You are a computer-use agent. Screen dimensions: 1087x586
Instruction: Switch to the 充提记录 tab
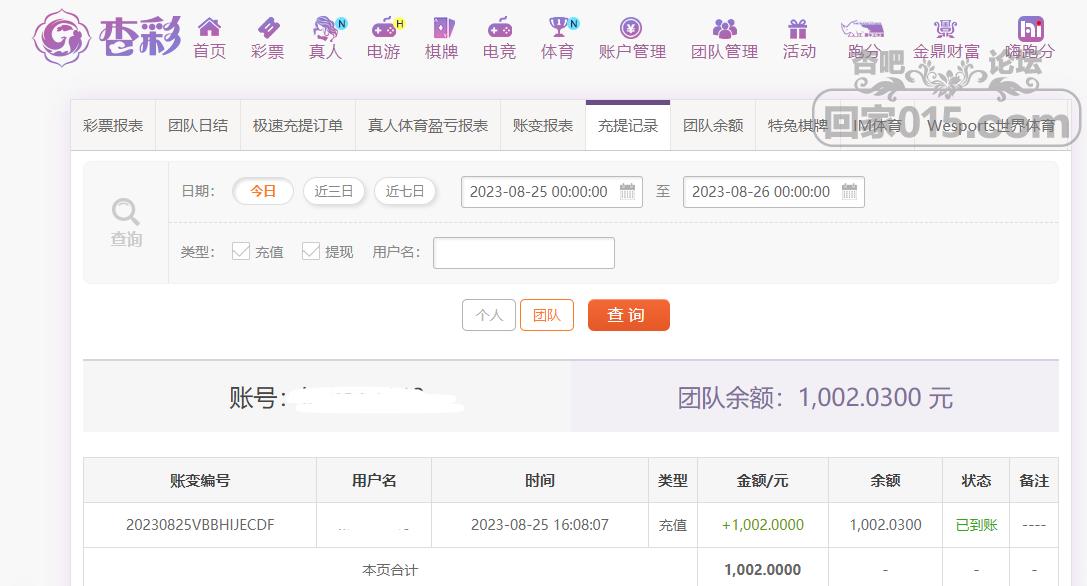[x=628, y=126]
